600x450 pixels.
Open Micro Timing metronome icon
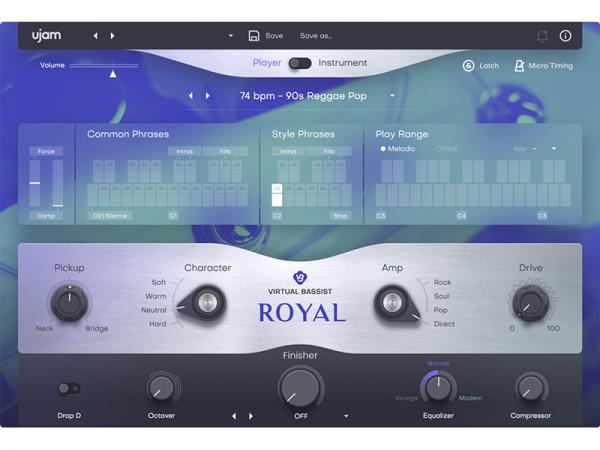point(519,66)
